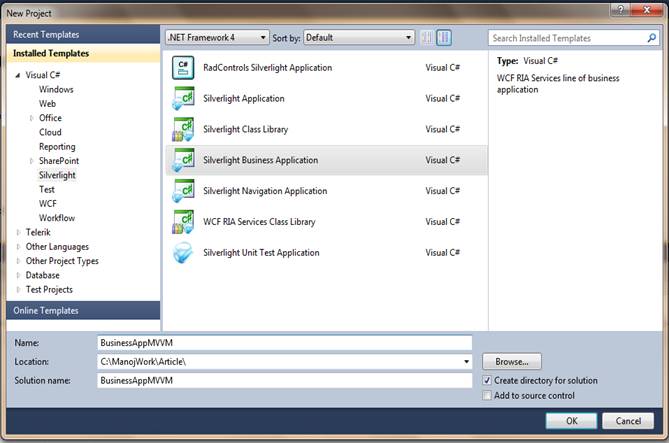Click the Silverlight Business Application template icon

point(183,160)
